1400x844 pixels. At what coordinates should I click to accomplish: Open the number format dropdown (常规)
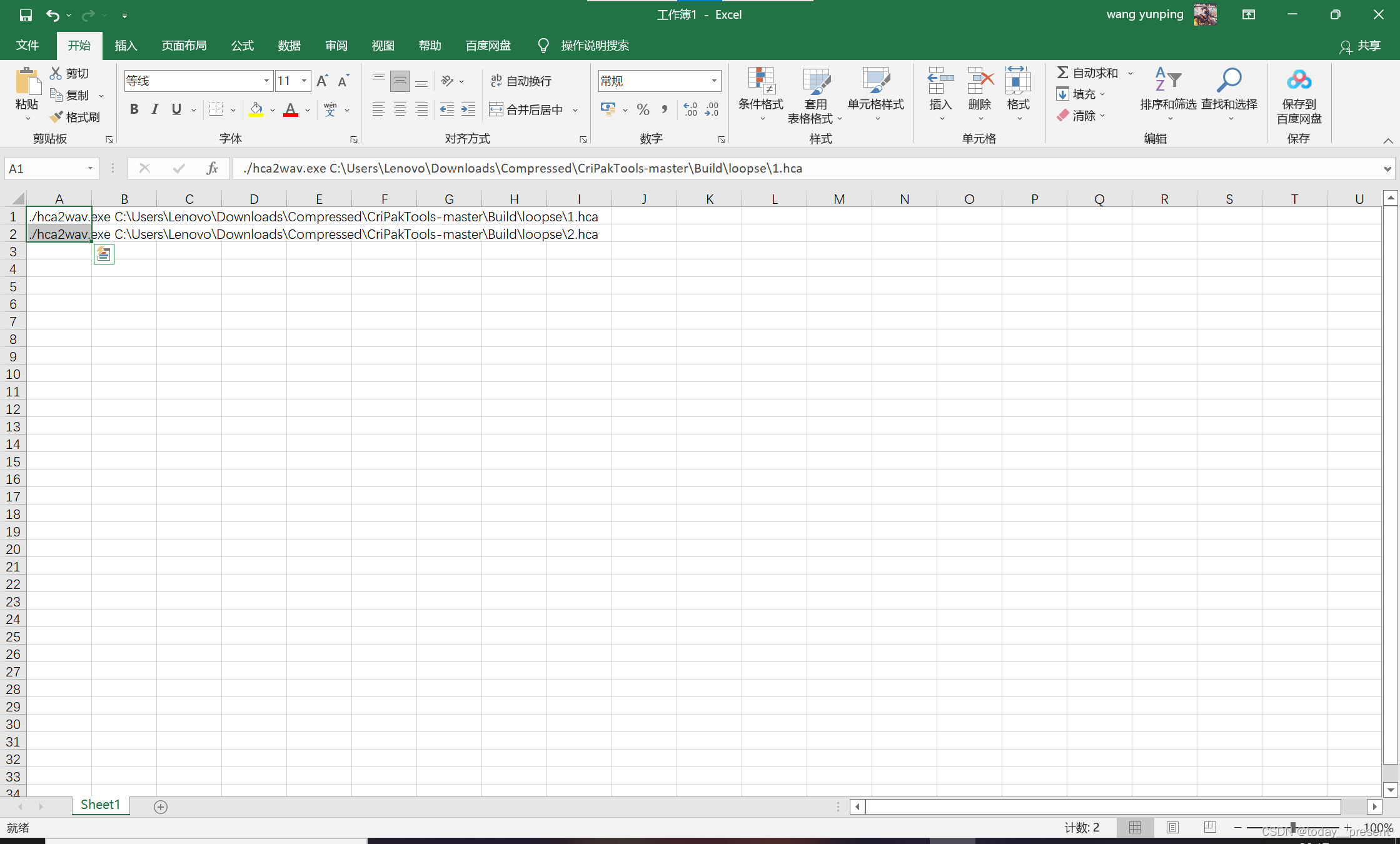click(x=714, y=81)
